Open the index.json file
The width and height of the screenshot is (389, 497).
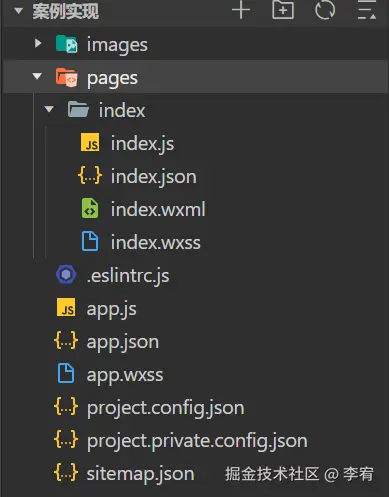point(154,177)
